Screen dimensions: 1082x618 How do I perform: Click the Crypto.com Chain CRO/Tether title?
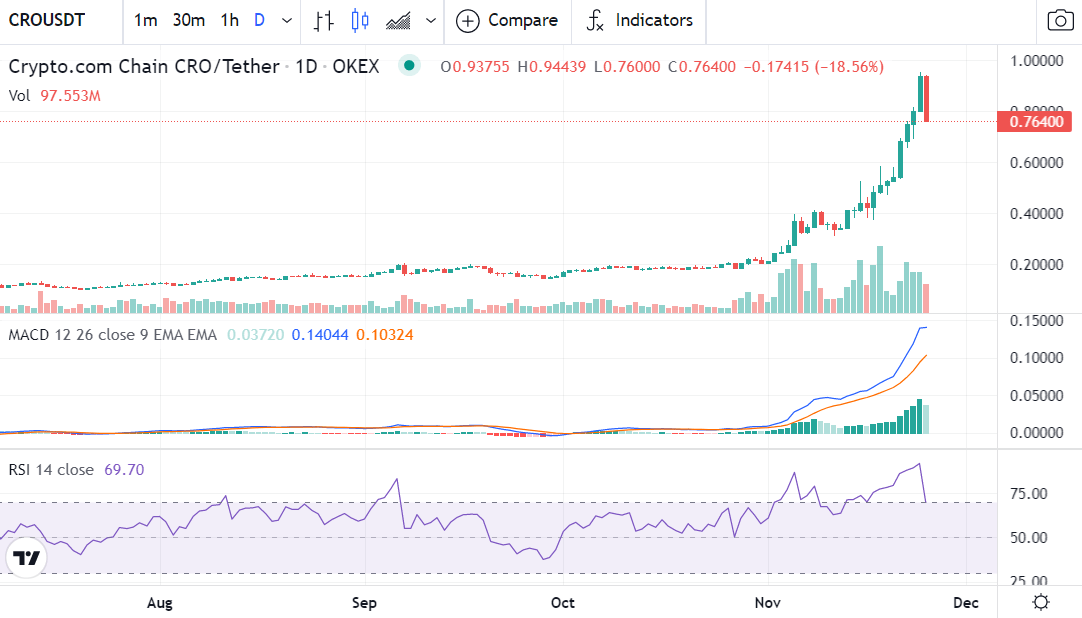pos(144,66)
